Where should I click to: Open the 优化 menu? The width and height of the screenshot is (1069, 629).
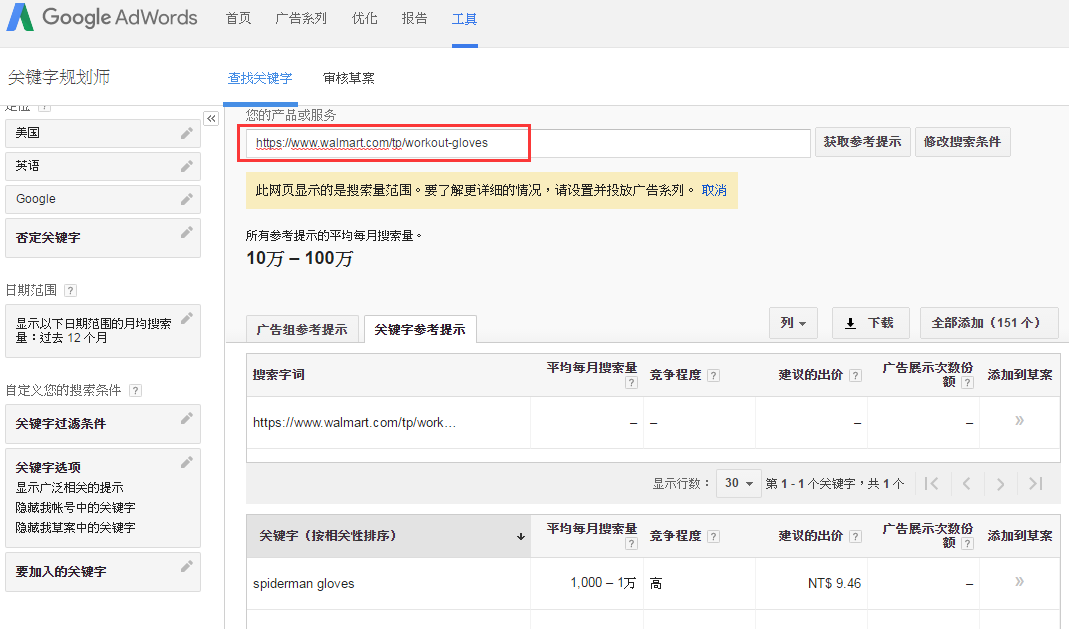(365, 18)
